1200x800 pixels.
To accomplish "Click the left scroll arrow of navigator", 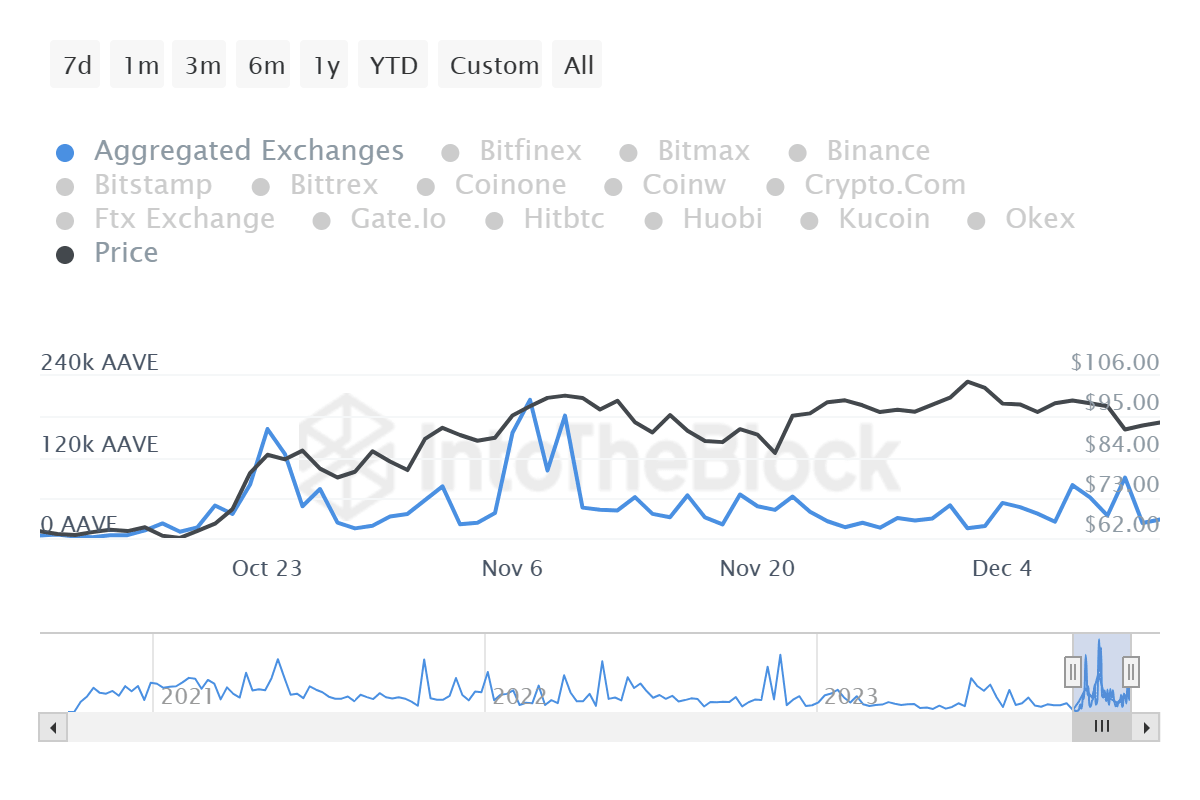I will 52,727.
